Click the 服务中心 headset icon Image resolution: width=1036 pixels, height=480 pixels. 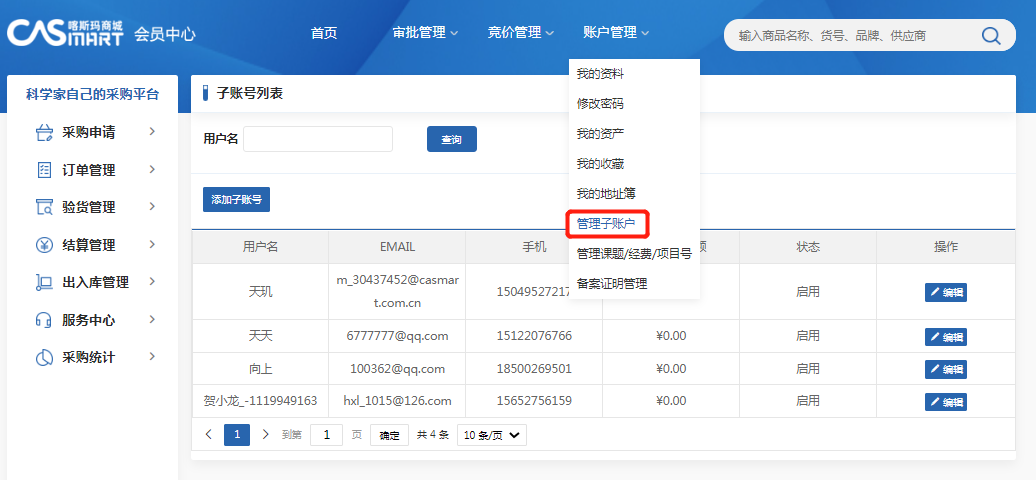(44, 320)
